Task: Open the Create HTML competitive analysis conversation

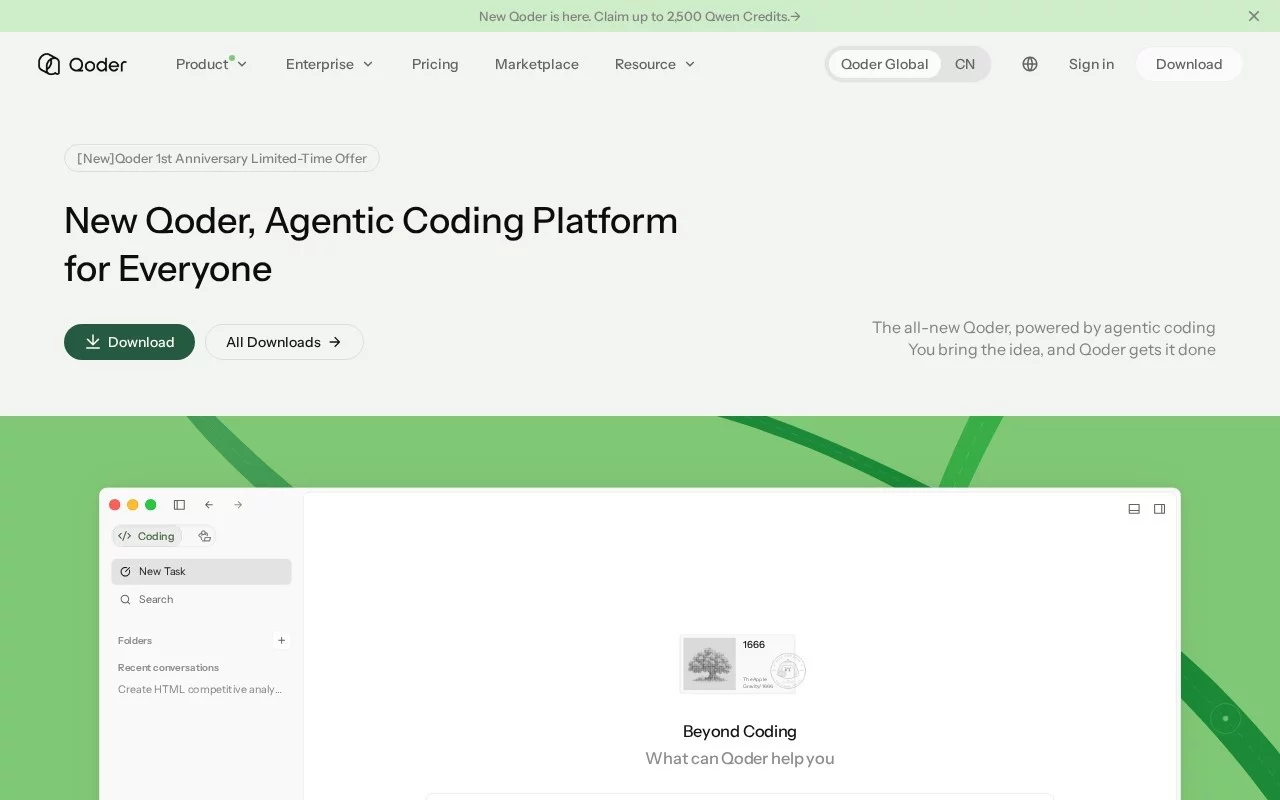Action: tap(200, 689)
